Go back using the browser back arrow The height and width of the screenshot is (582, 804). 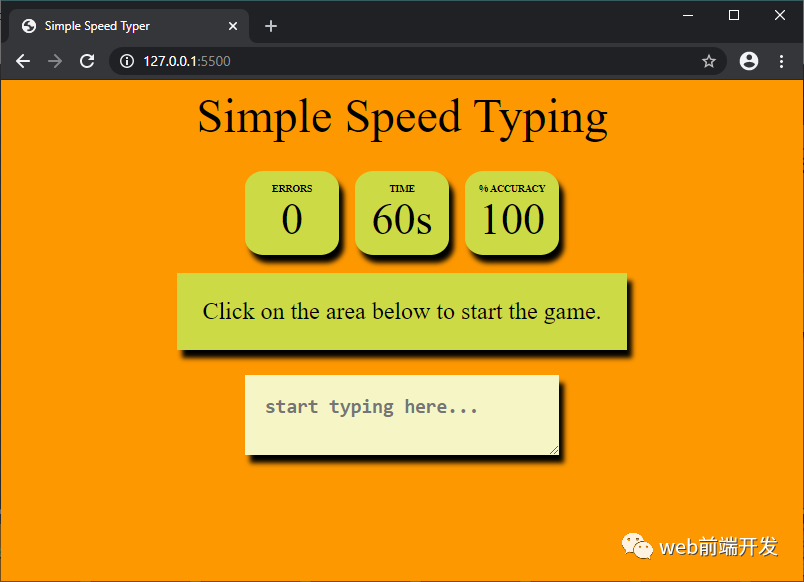[23, 61]
